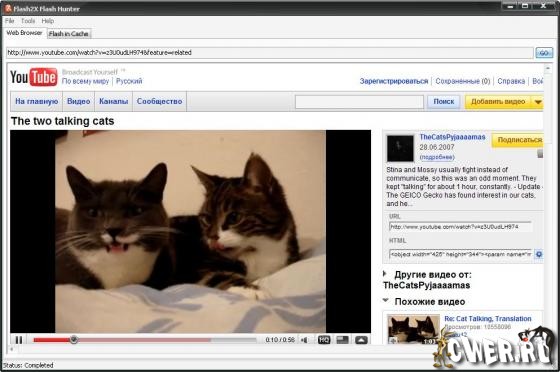The height and width of the screenshot is (372, 560).
Task: Click the video progress slider handle
Action: click(x=74, y=340)
